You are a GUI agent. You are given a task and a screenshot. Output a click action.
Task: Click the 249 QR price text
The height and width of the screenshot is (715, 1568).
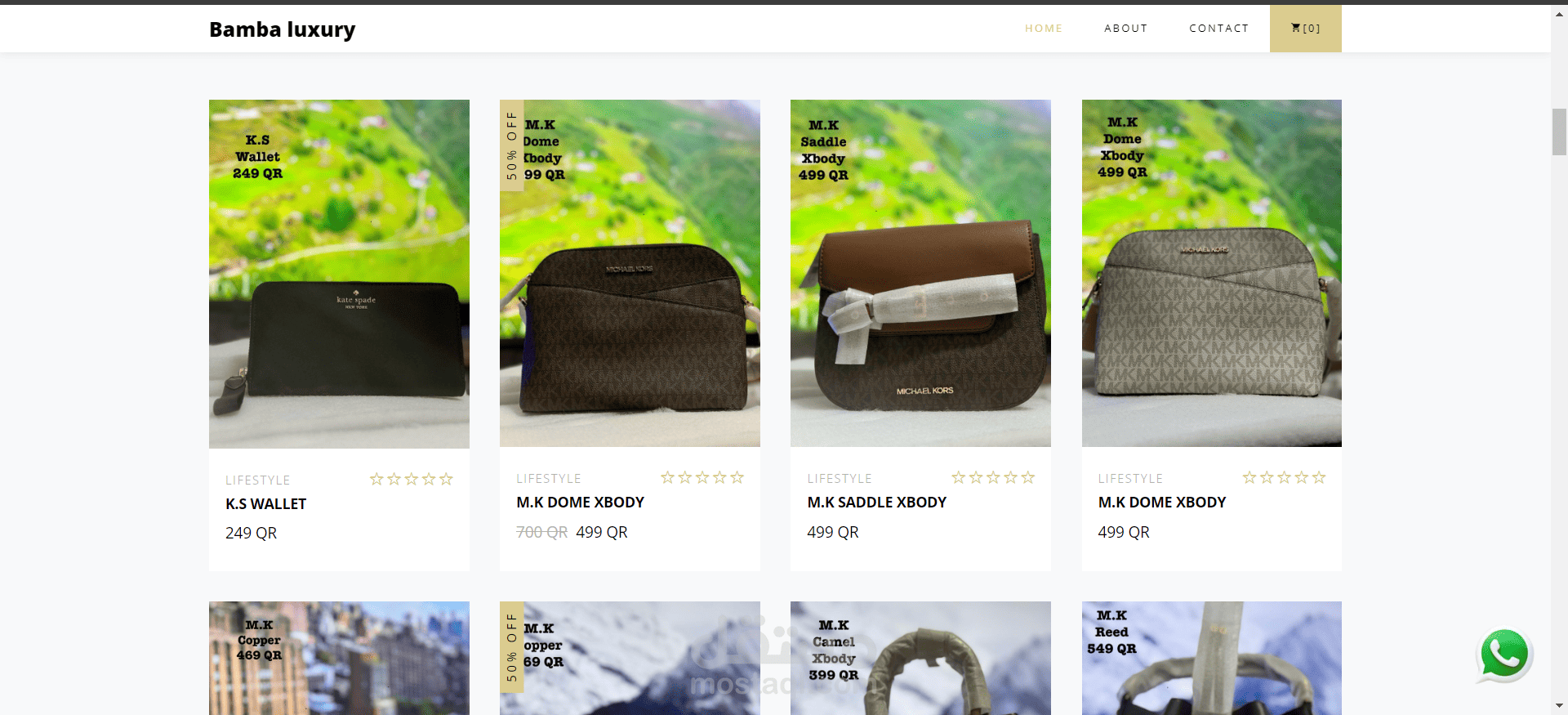(x=252, y=534)
